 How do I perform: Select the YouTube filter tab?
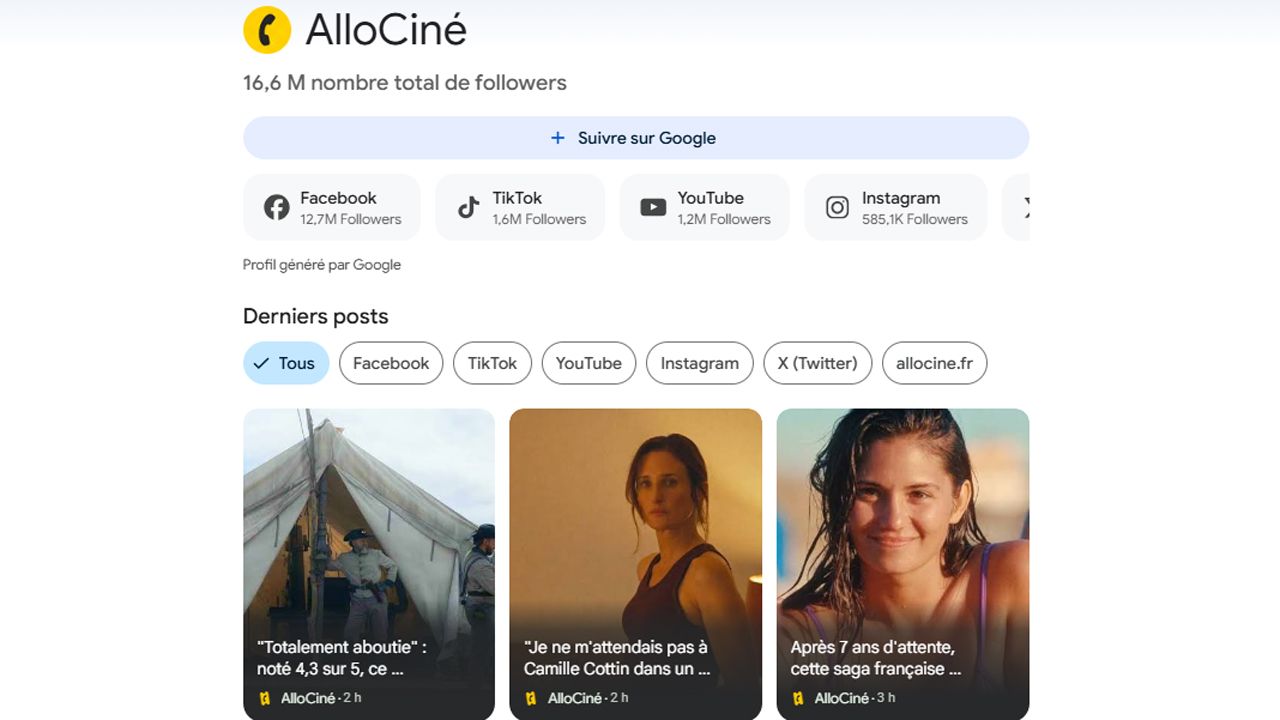pos(588,363)
